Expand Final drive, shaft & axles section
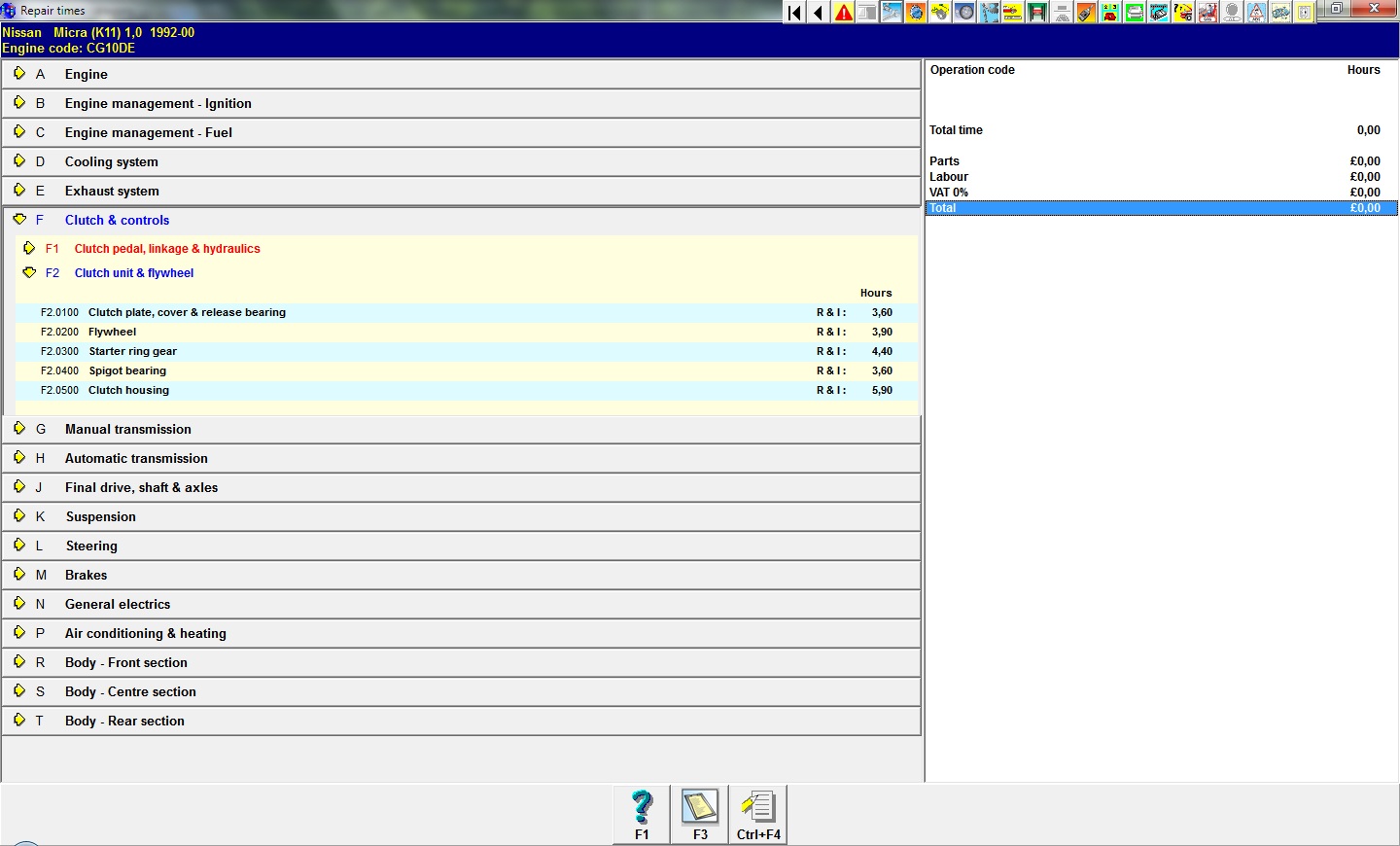 pyautogui.click(x=461, y=487)
